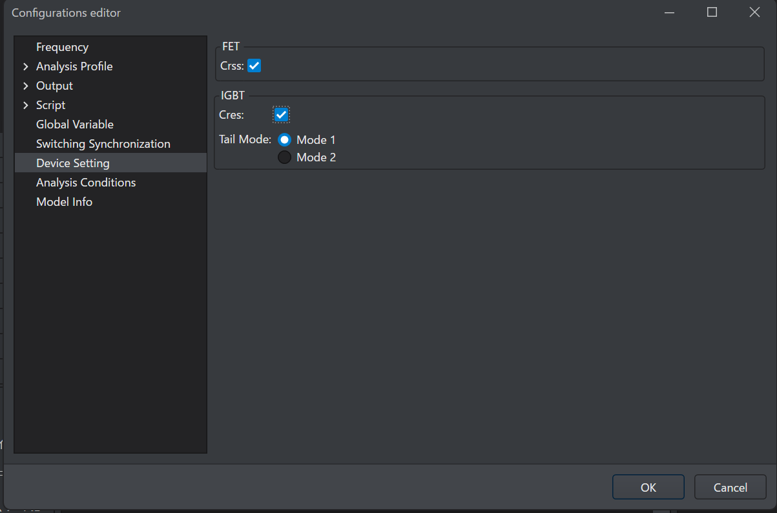Open the Analysis Profile settings page
Viewport: 777px width, 513px height.
coord(74,66)
